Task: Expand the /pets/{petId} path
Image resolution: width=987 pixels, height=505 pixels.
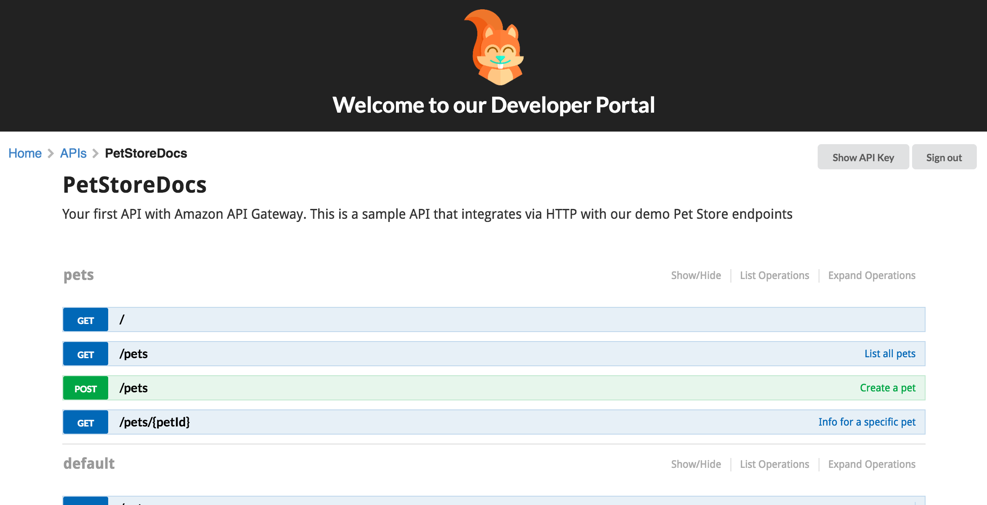Action: [x=155, y=422]
